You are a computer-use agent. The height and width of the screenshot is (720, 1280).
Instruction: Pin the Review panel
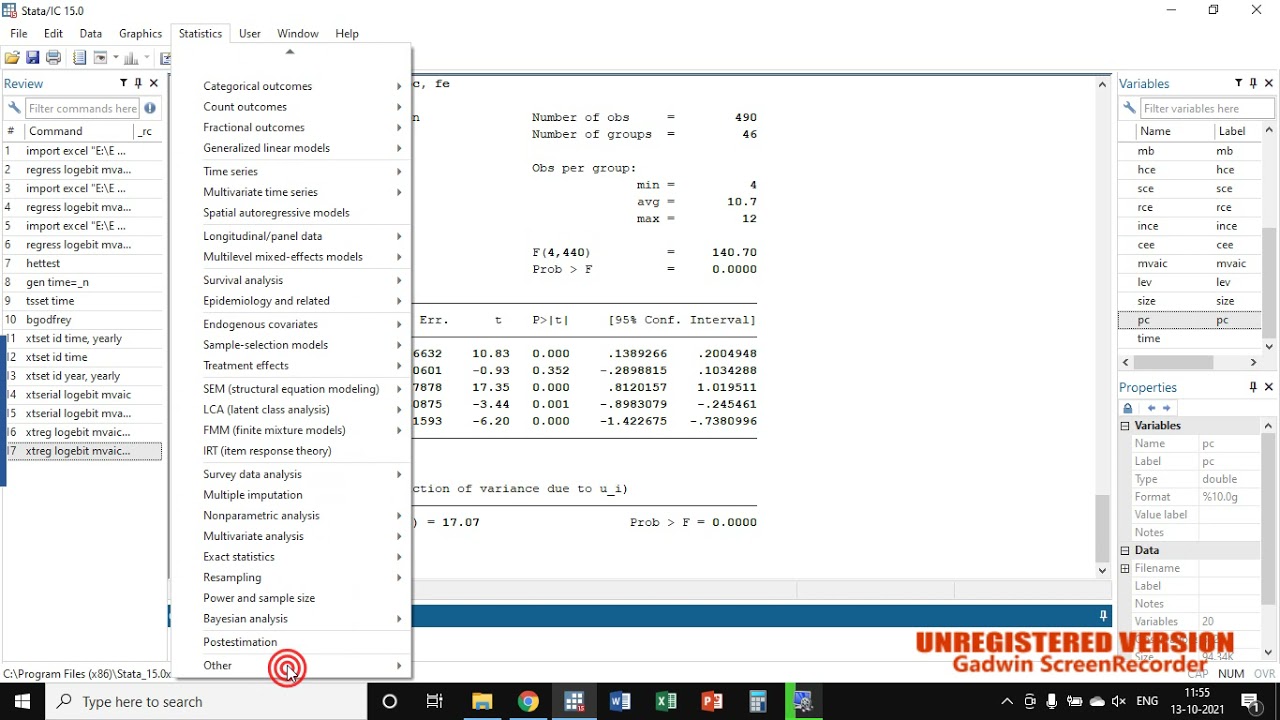138,83
